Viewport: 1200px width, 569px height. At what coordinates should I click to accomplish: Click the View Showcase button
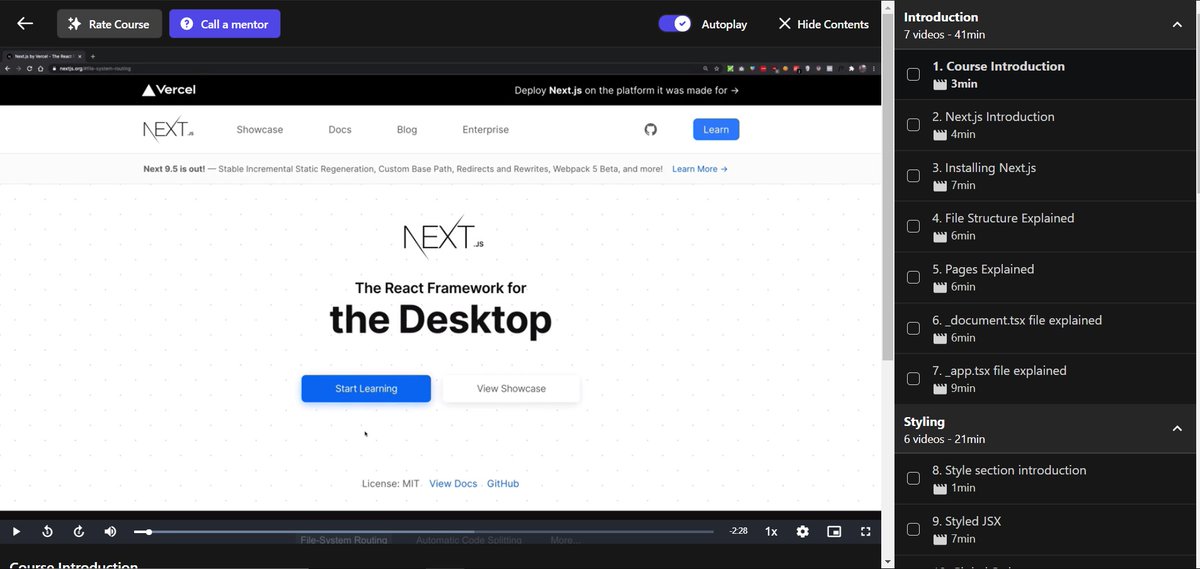pyautogui.click(x=511, y=389)
